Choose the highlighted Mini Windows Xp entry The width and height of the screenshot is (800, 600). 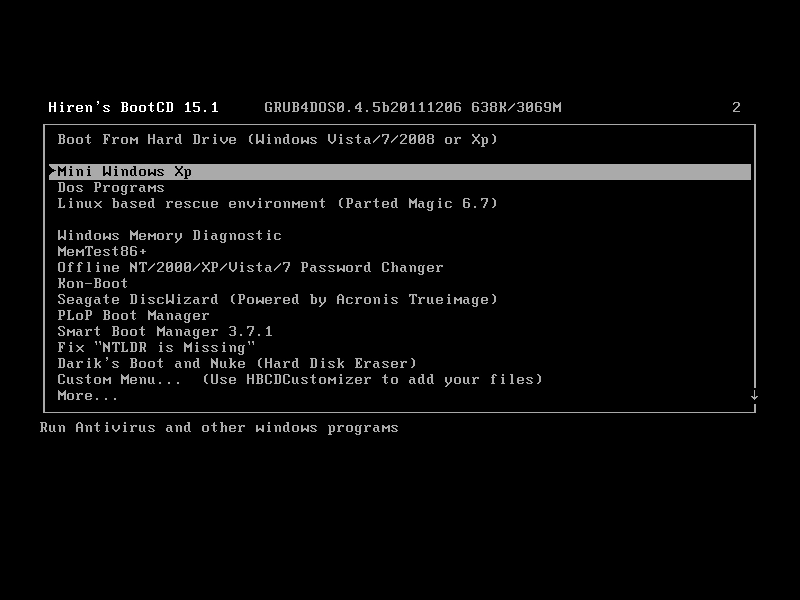click(x=400, y=171)
